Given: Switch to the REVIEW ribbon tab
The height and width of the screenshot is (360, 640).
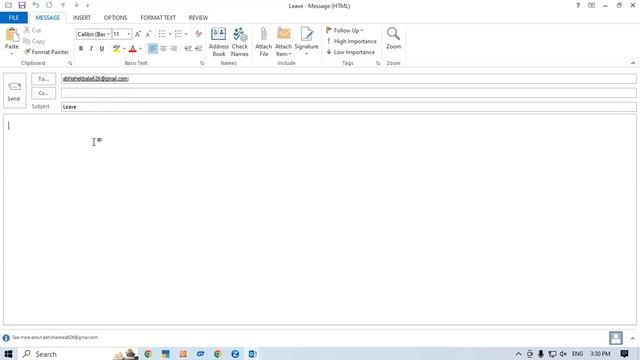Looking at the screenshot, I should [198, 18].
